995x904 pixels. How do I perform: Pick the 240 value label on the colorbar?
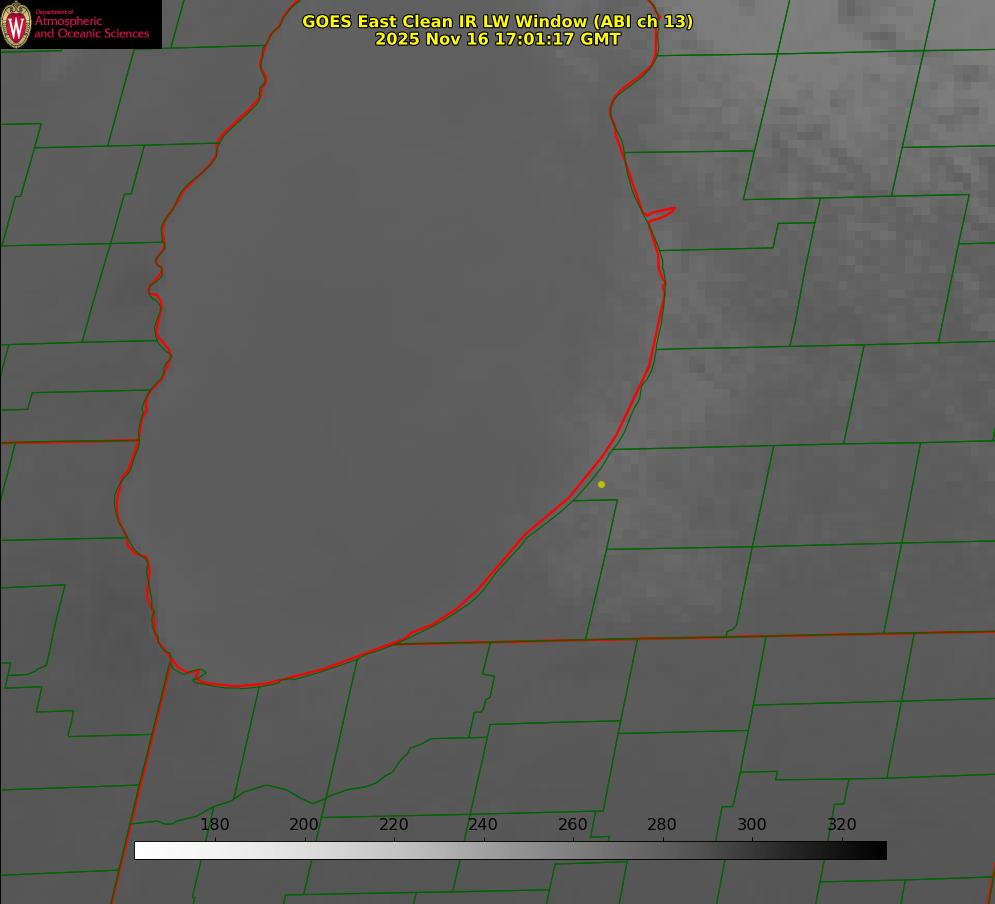pos(483,825)
